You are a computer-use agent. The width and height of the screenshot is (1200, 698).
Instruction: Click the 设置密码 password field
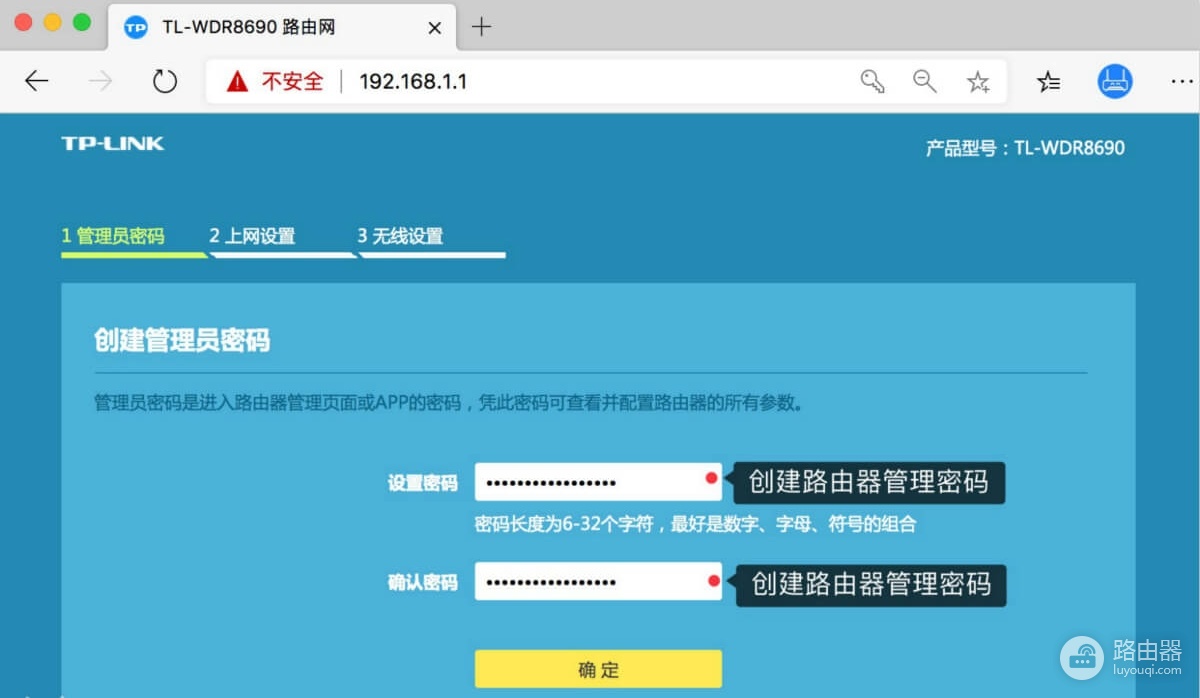[598, 482]
